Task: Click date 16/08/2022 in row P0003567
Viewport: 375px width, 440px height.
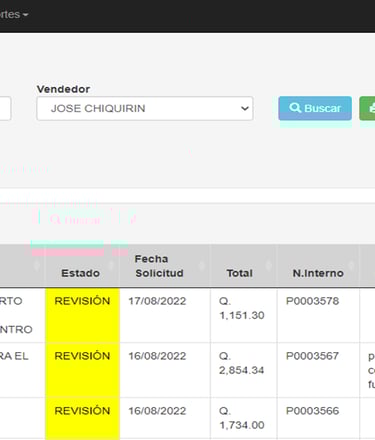Action: click(x=157, y=356)
